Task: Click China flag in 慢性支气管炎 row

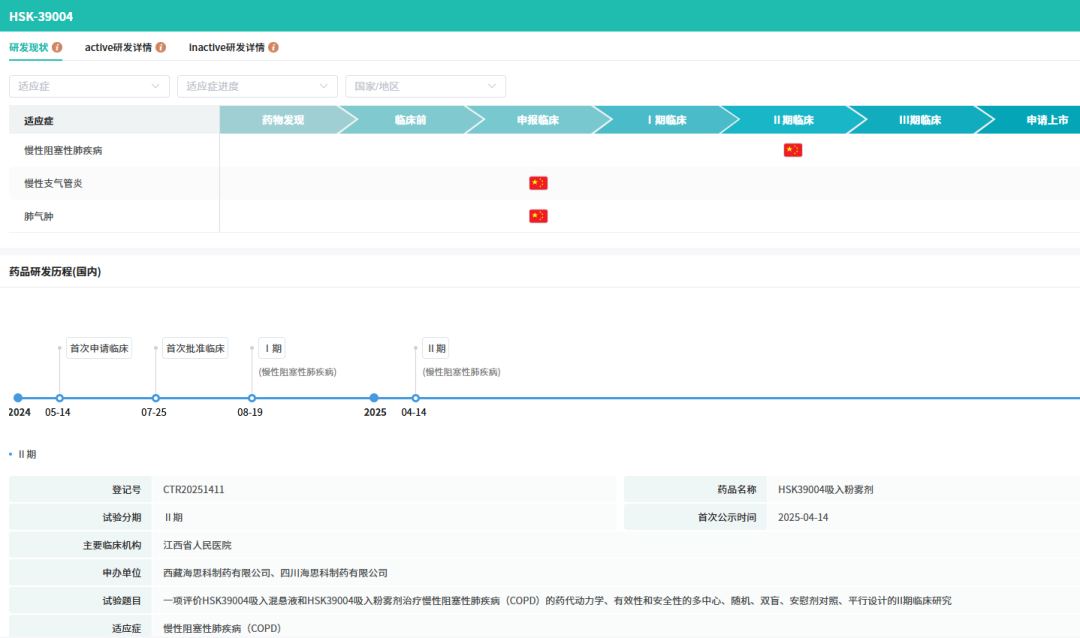Action: pyautogui.click(x=538, y=183)
